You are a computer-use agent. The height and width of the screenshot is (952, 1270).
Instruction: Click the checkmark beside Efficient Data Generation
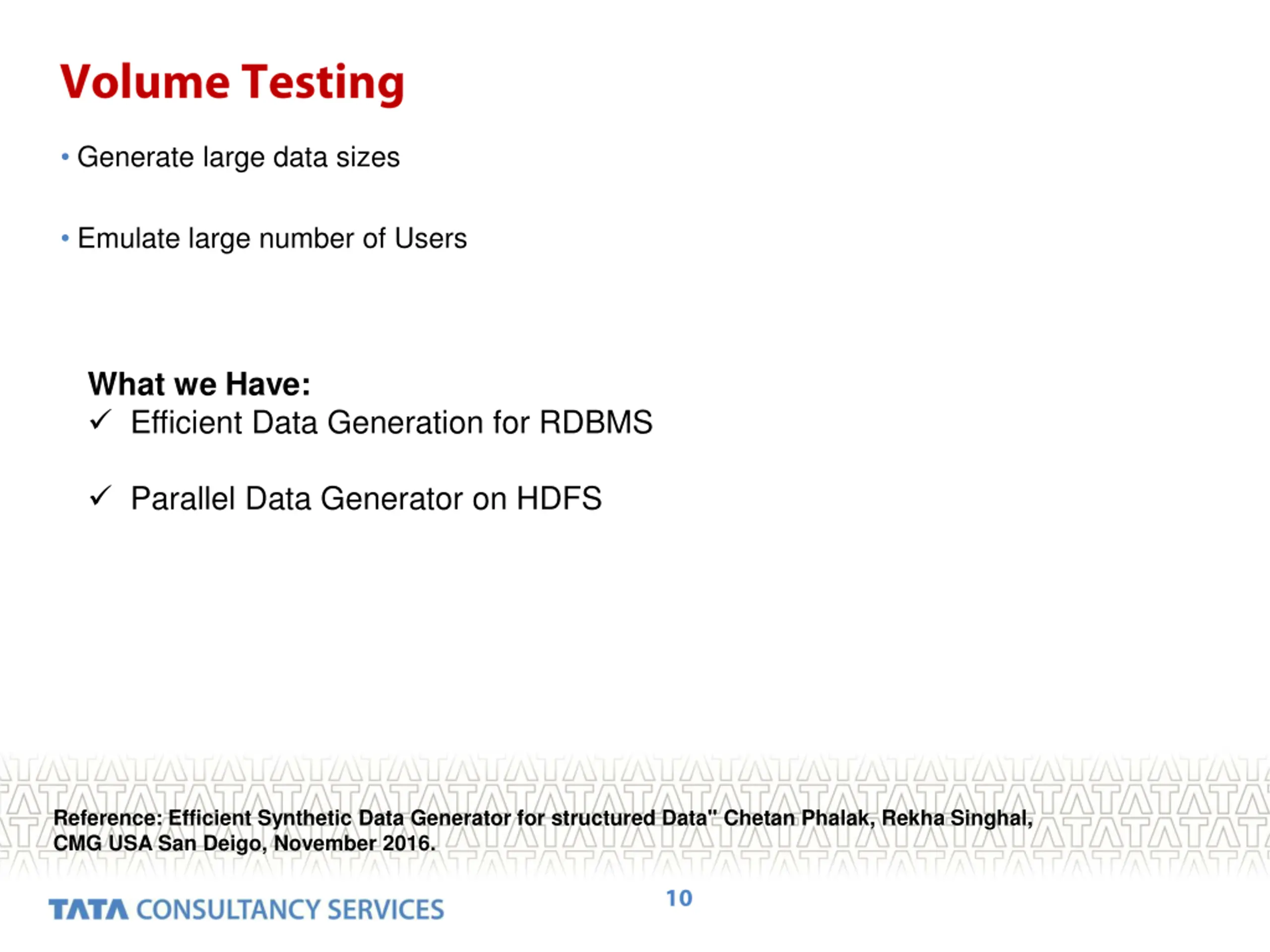(x=100, y=420)
